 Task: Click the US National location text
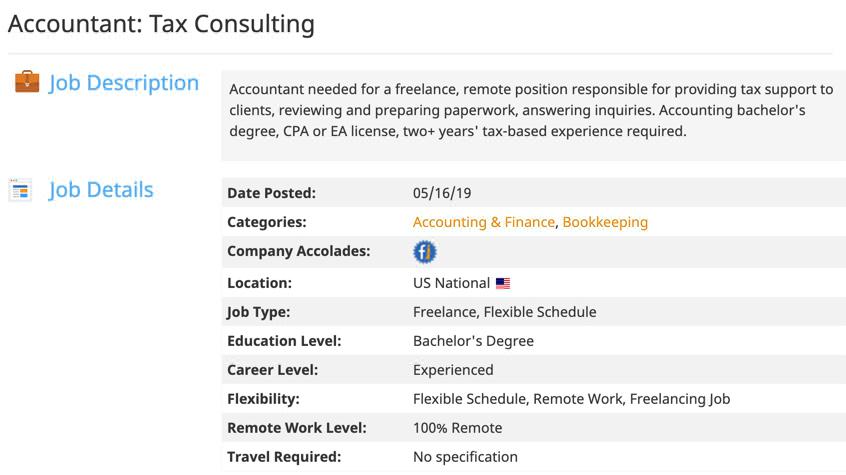[x=451, y=283]
